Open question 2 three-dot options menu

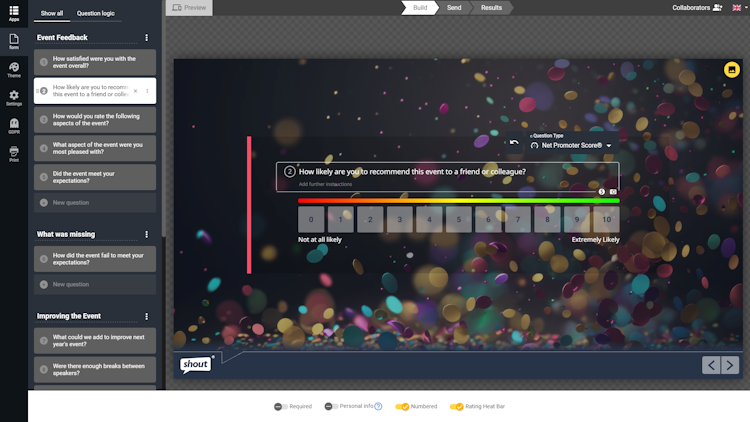(147, 91)
